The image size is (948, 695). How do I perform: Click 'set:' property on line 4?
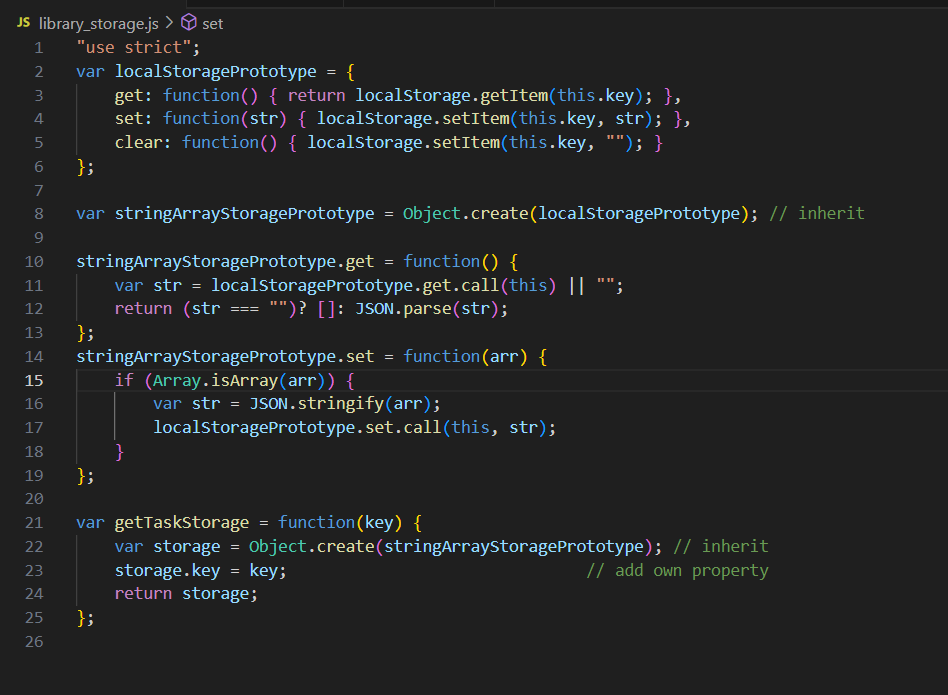point(134,118)
